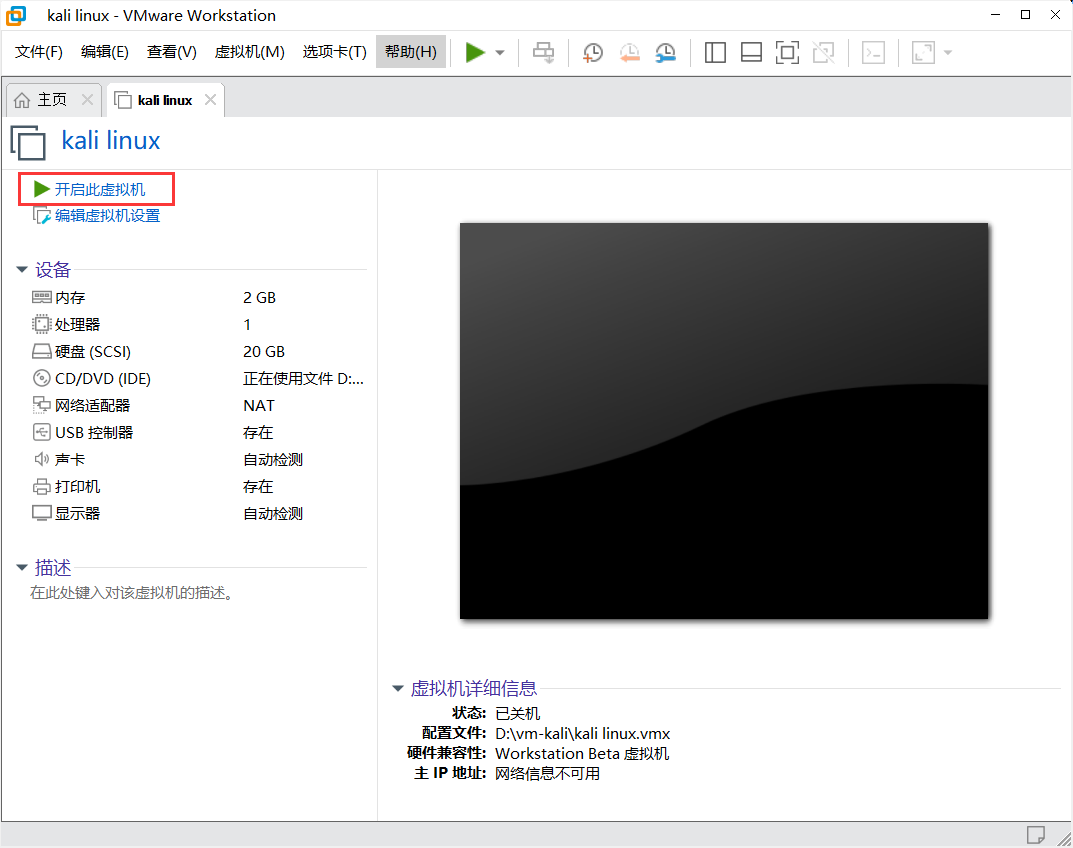Click the 已关机 status text

tap(517, 714)
